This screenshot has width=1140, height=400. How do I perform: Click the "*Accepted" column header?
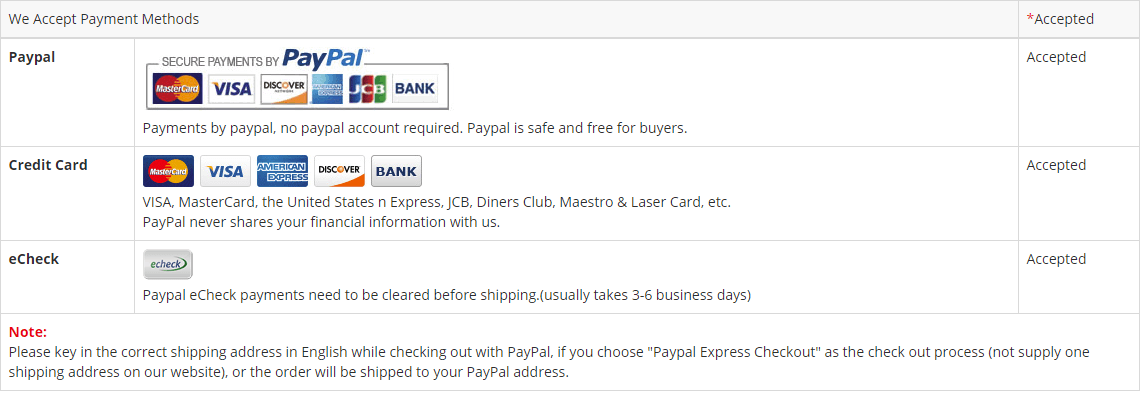1060,19
